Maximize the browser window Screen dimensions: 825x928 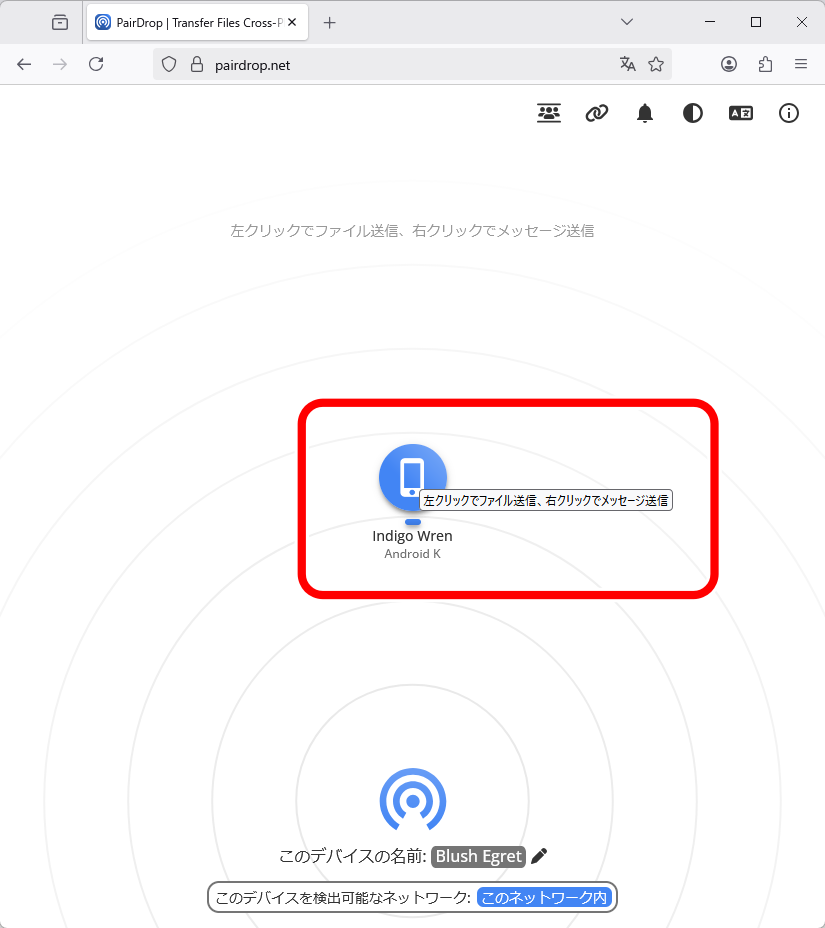pos(756,22)
